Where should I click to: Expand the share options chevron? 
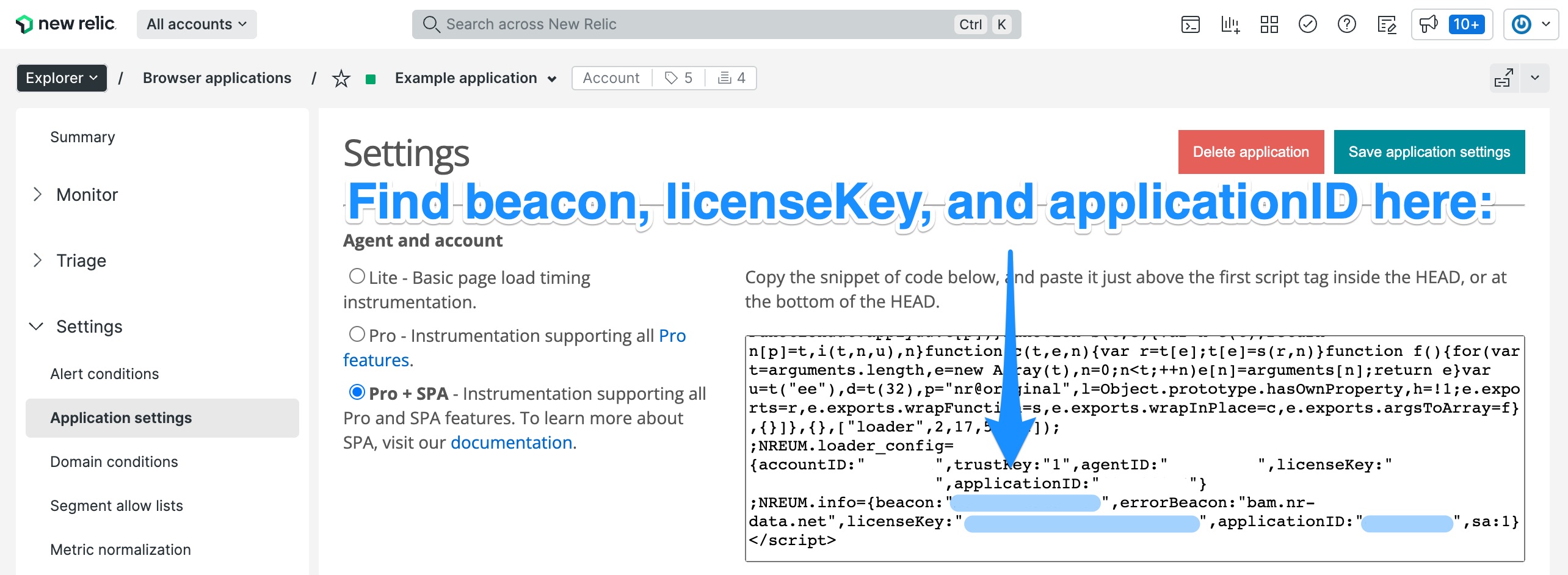[1535, 78]
